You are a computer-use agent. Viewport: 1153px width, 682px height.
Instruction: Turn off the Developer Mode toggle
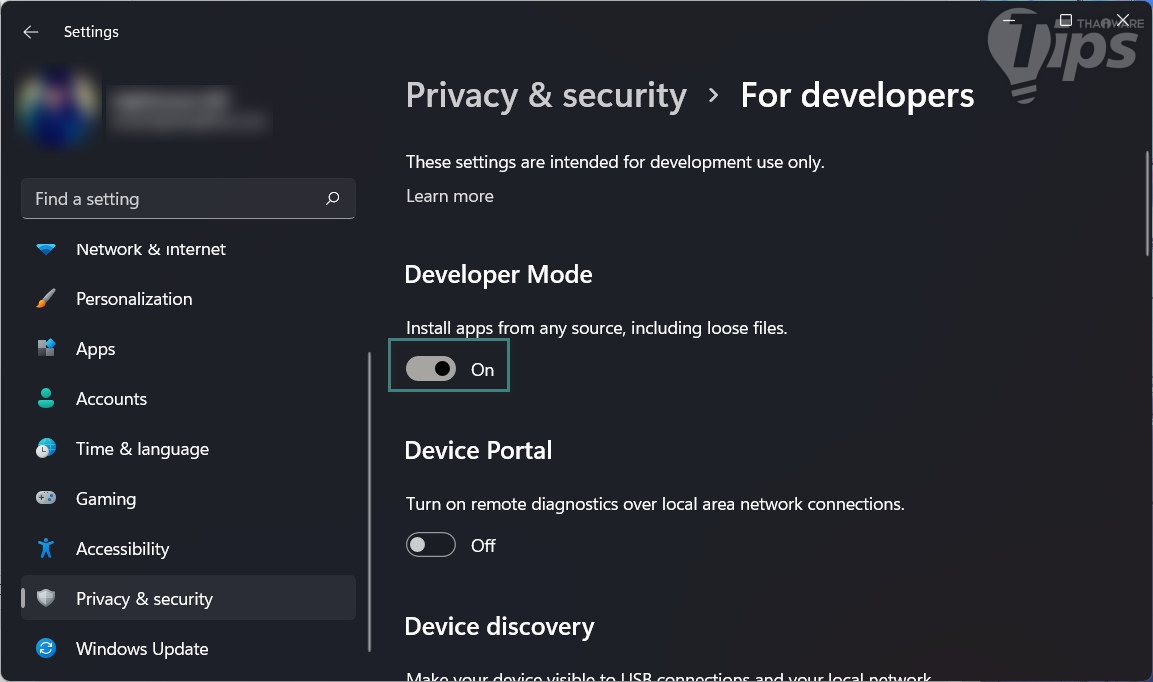pos(431,369)
